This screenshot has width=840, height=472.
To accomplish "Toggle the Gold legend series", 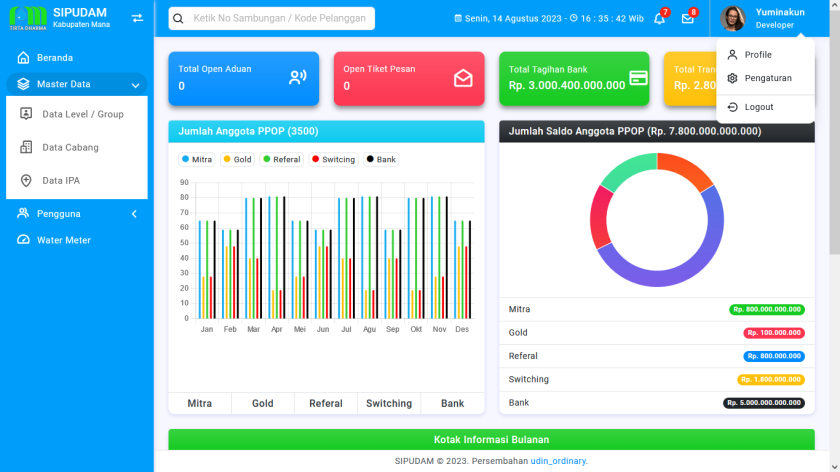I will (237, 159).
